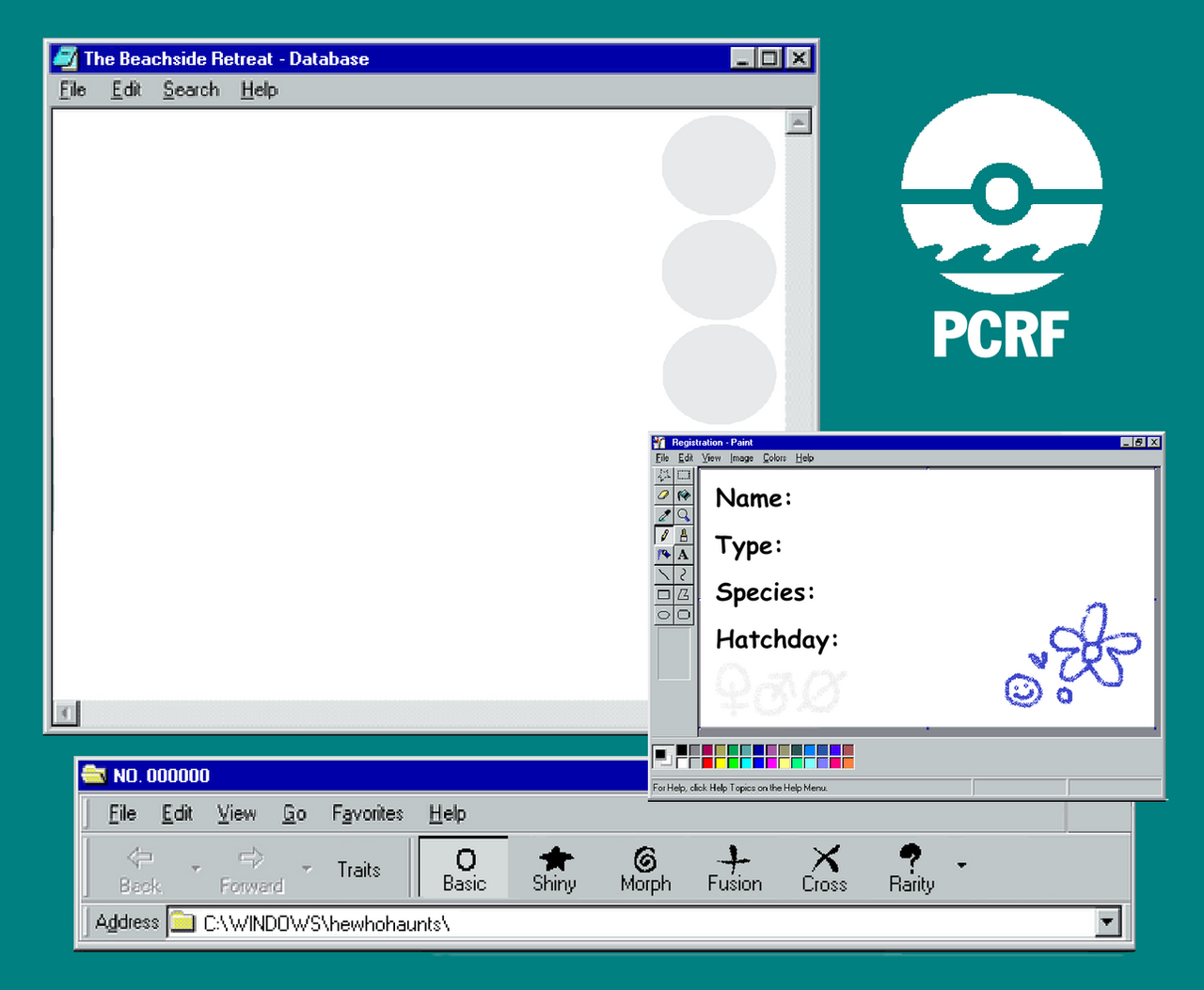Open the Image menu in Paint
Screen dimensions: 1204x990
point(741,458)
